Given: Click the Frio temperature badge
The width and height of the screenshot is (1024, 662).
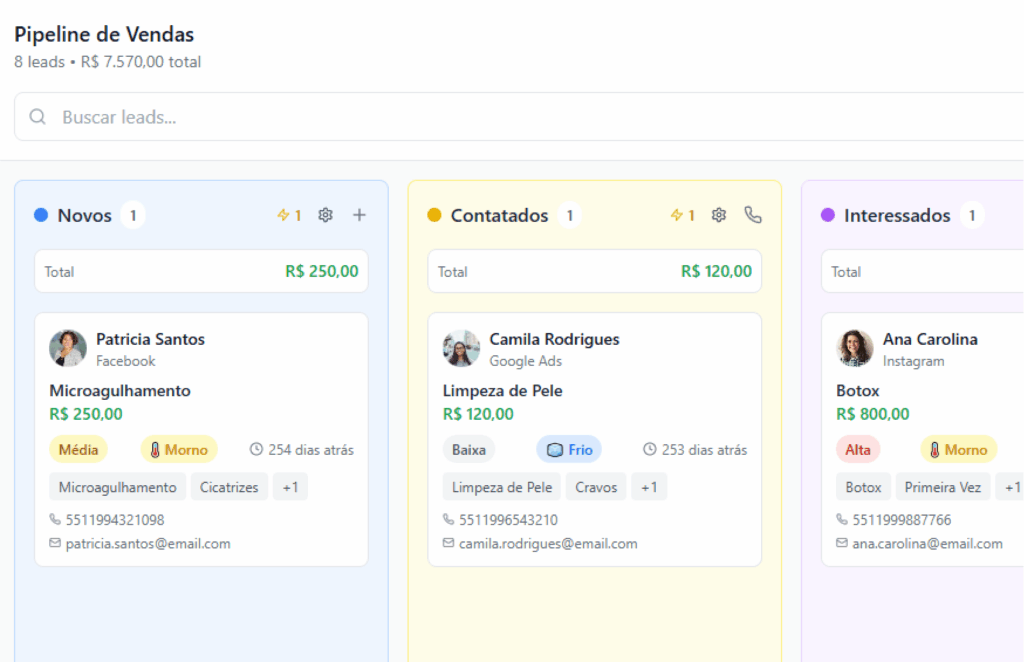Looking at the screenshot, I should coord(569,450).
